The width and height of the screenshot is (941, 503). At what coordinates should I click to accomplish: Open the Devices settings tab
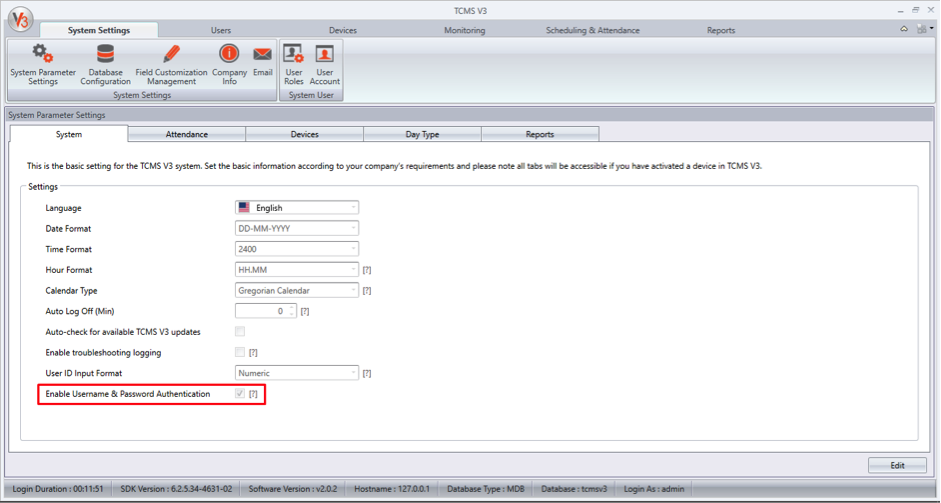click(304, 134)
